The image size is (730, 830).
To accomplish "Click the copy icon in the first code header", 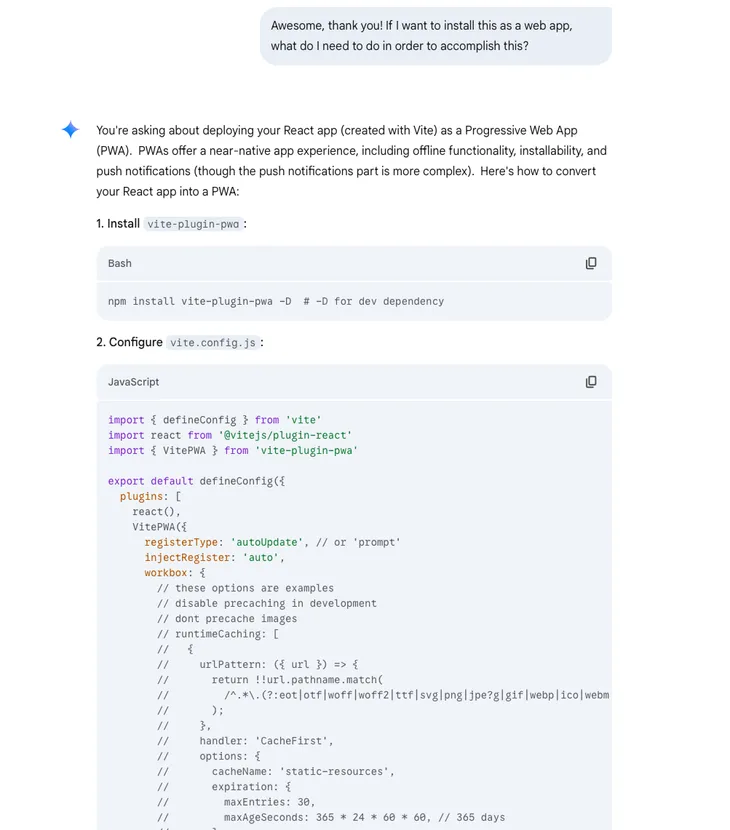I will [x=591, y=263].
